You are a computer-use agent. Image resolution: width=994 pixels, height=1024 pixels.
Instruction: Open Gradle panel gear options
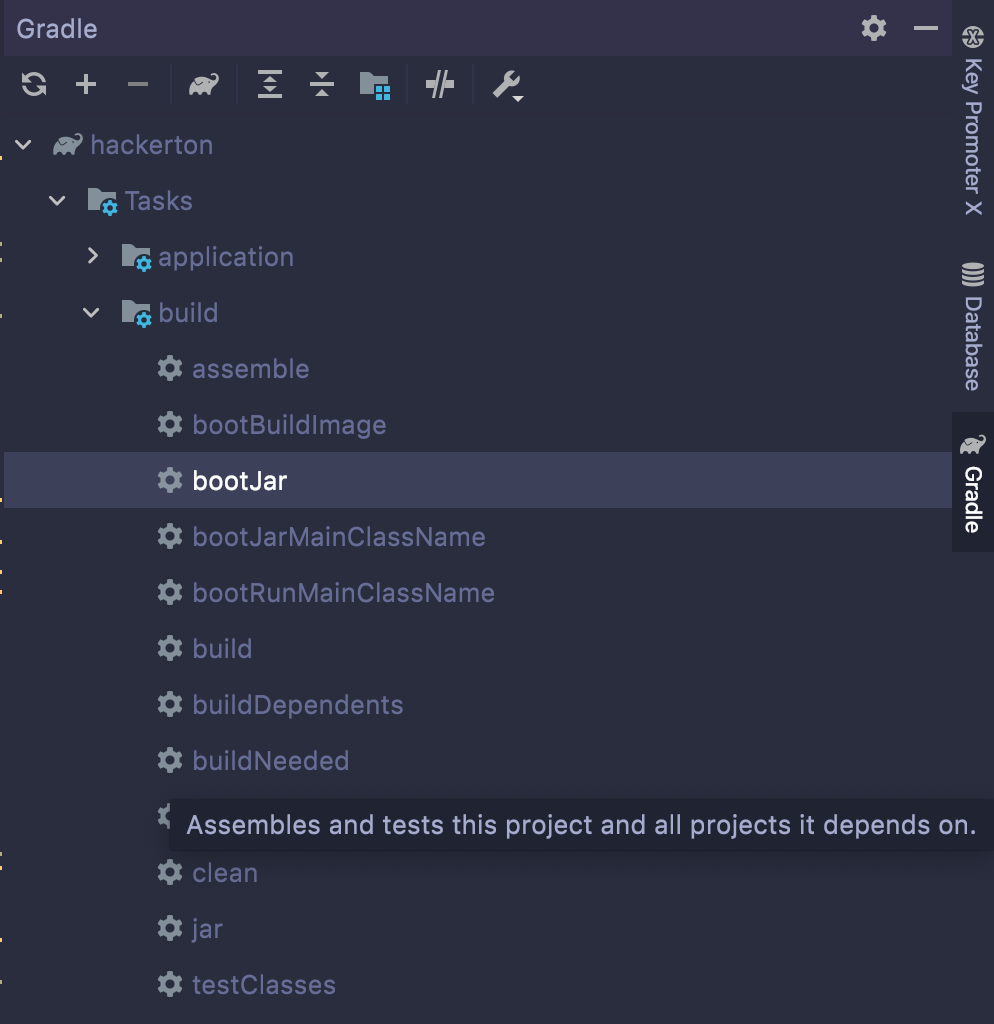(x=874, y=28)
